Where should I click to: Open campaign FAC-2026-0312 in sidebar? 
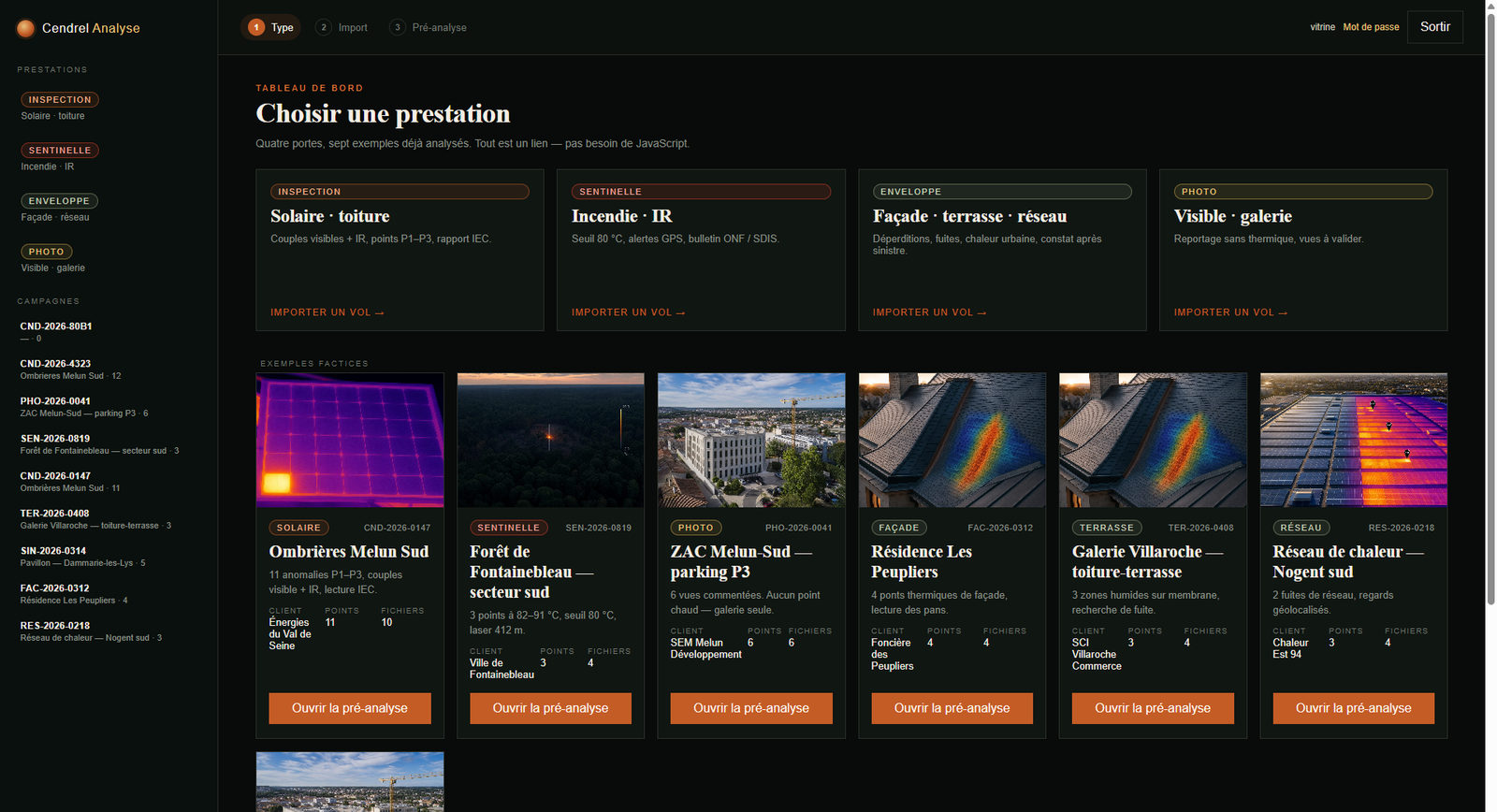pyautogui.click(x=74, y=594)
